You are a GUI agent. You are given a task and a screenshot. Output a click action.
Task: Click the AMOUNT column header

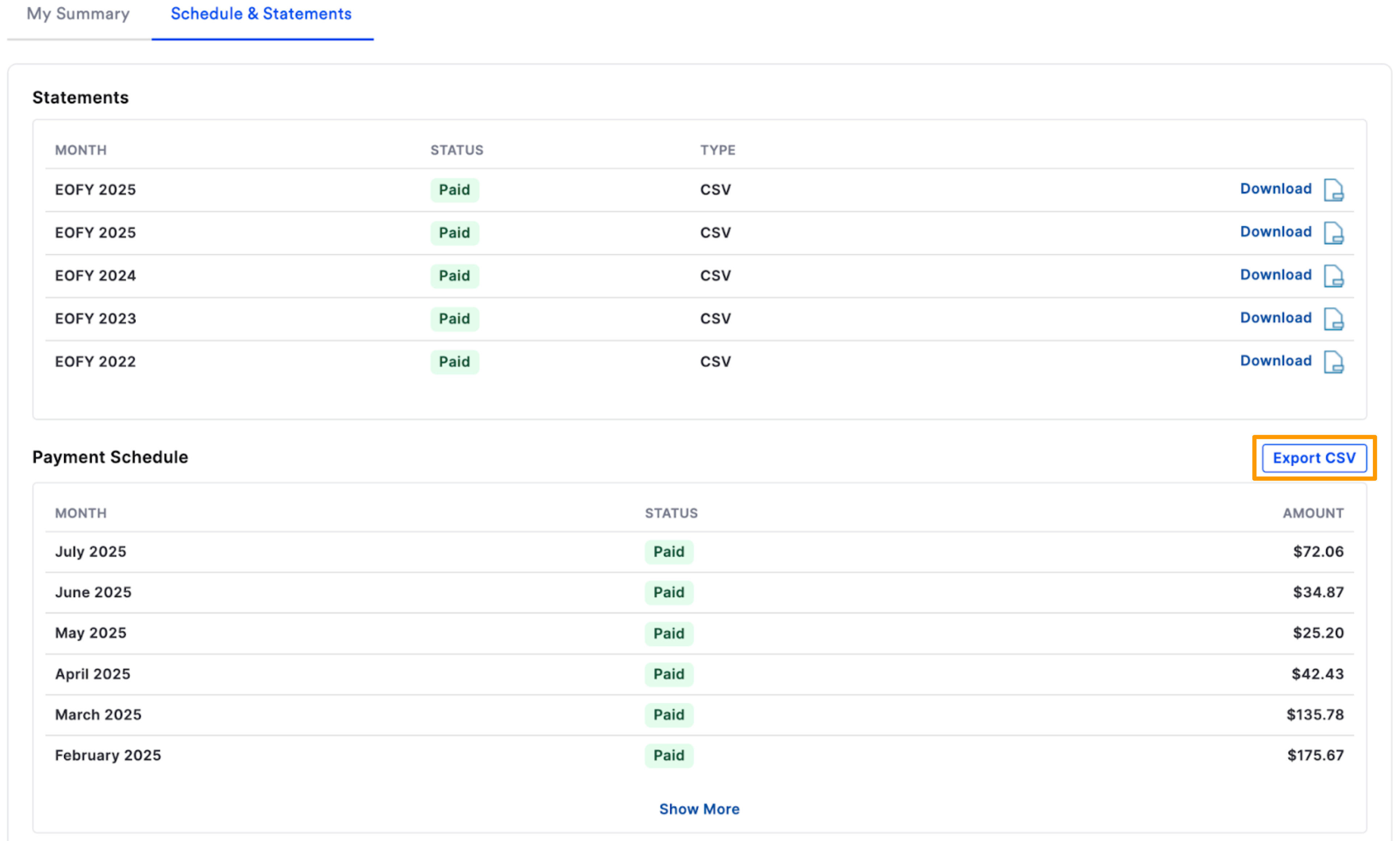(1313, 514)
